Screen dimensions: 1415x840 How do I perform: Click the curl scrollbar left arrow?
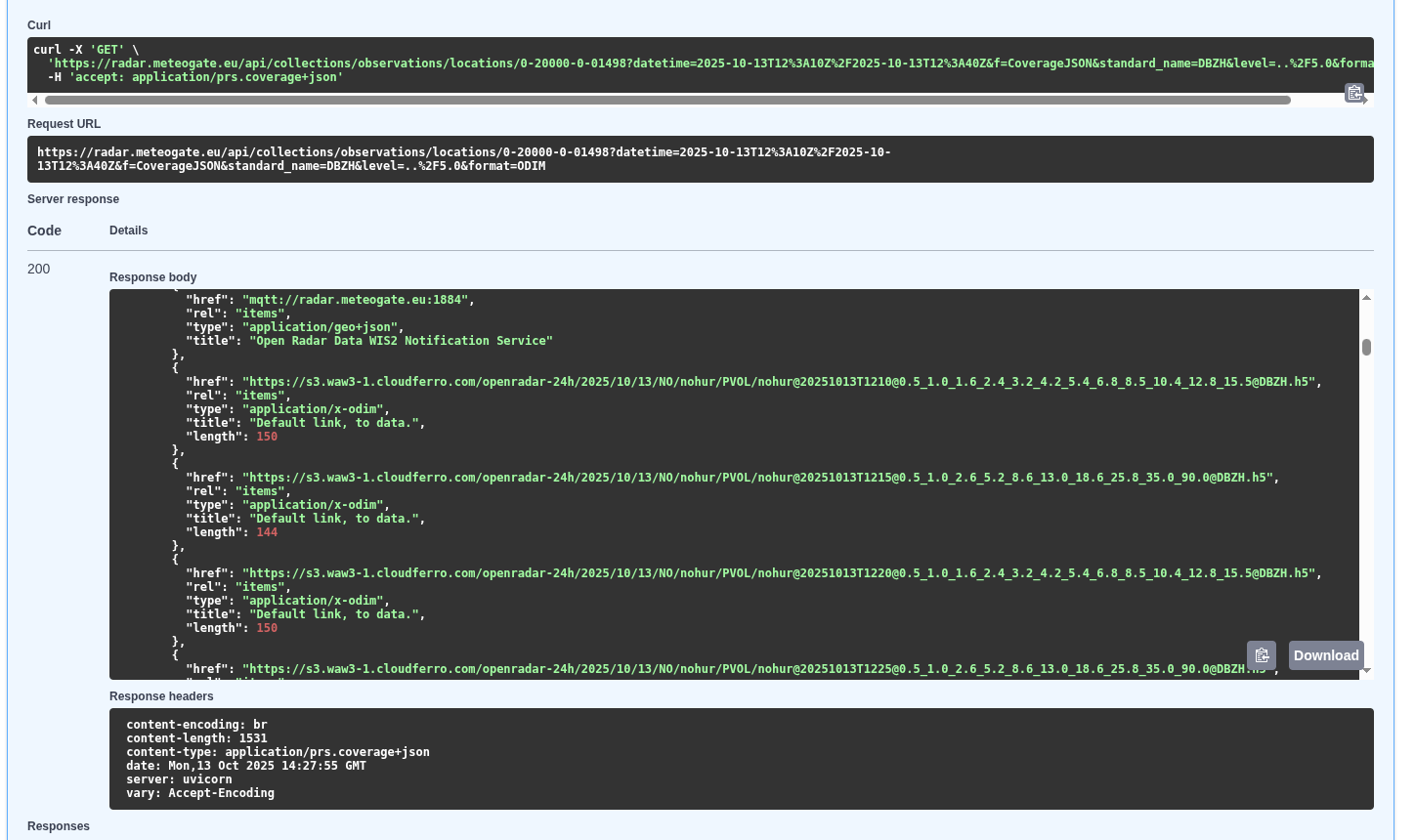tap(35, 100)
